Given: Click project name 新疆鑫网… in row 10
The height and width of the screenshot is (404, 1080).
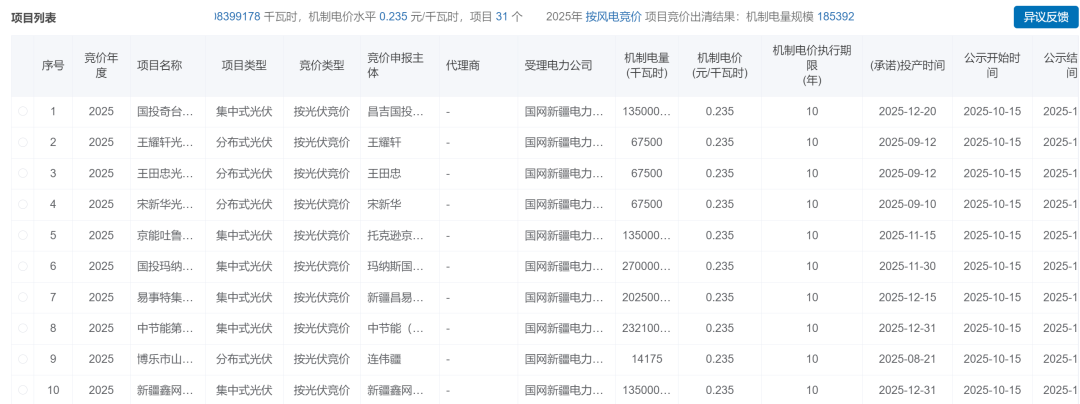Looking at the screenshot, I should click(165, 390).
